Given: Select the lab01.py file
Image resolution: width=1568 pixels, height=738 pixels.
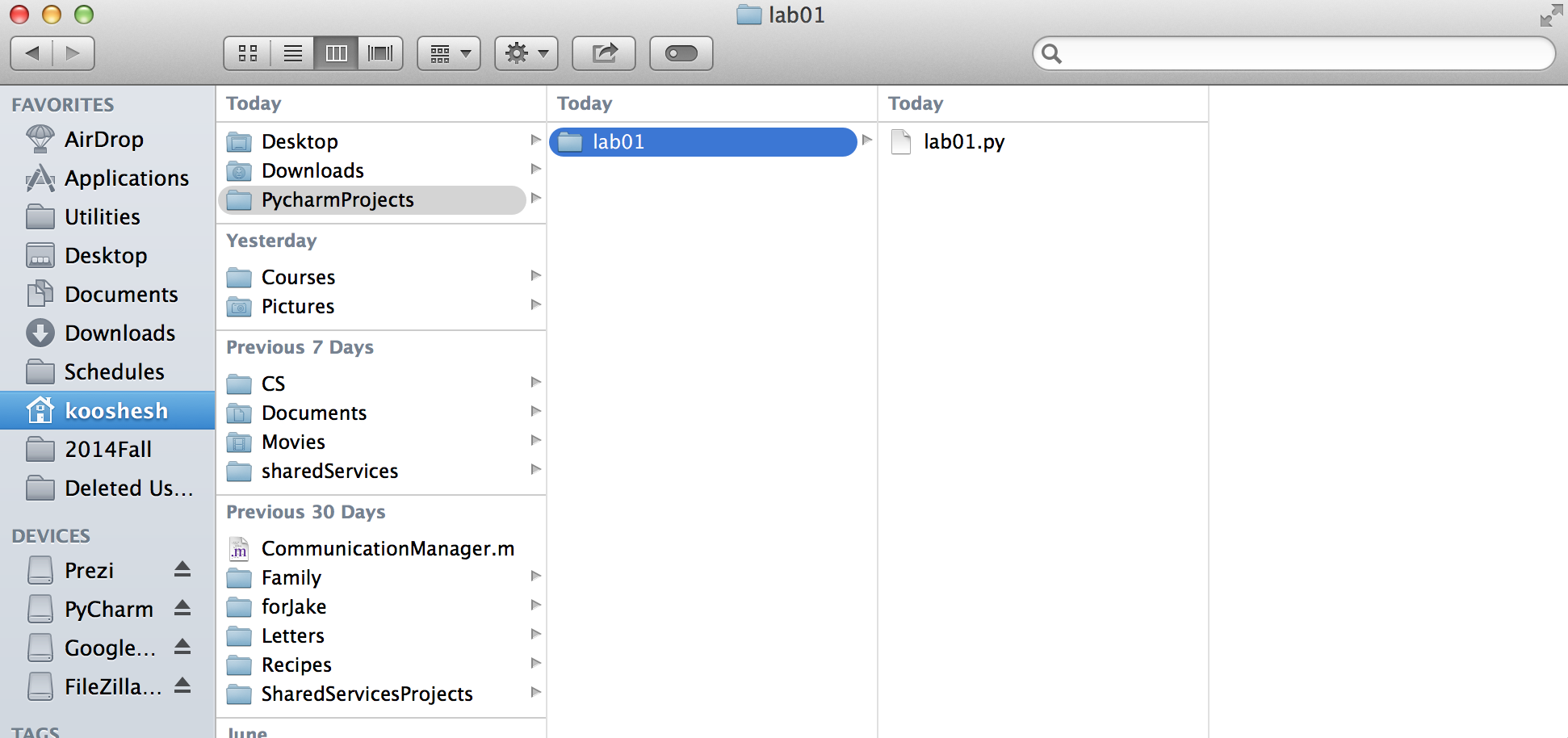Looking at the screenshot, I should pyautogui.click(x=963, y=142).
